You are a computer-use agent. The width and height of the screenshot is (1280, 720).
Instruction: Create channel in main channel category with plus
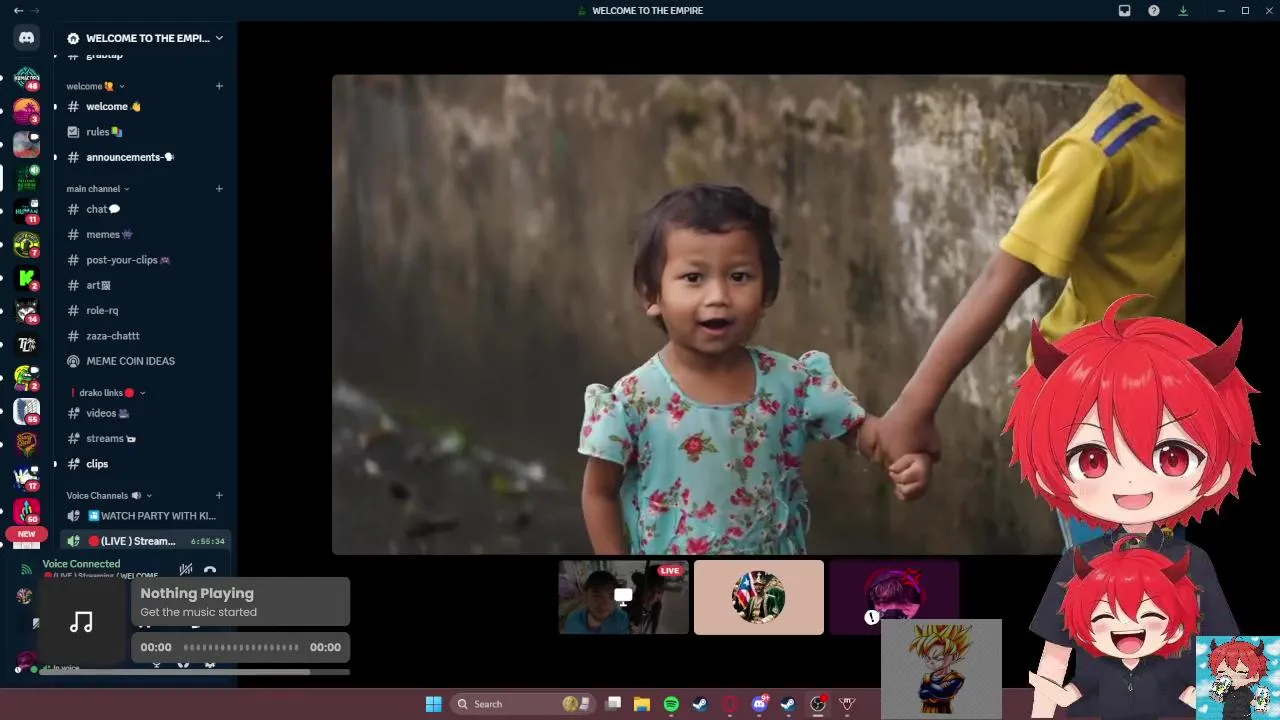pyautogui.click(x=219, y=188)
